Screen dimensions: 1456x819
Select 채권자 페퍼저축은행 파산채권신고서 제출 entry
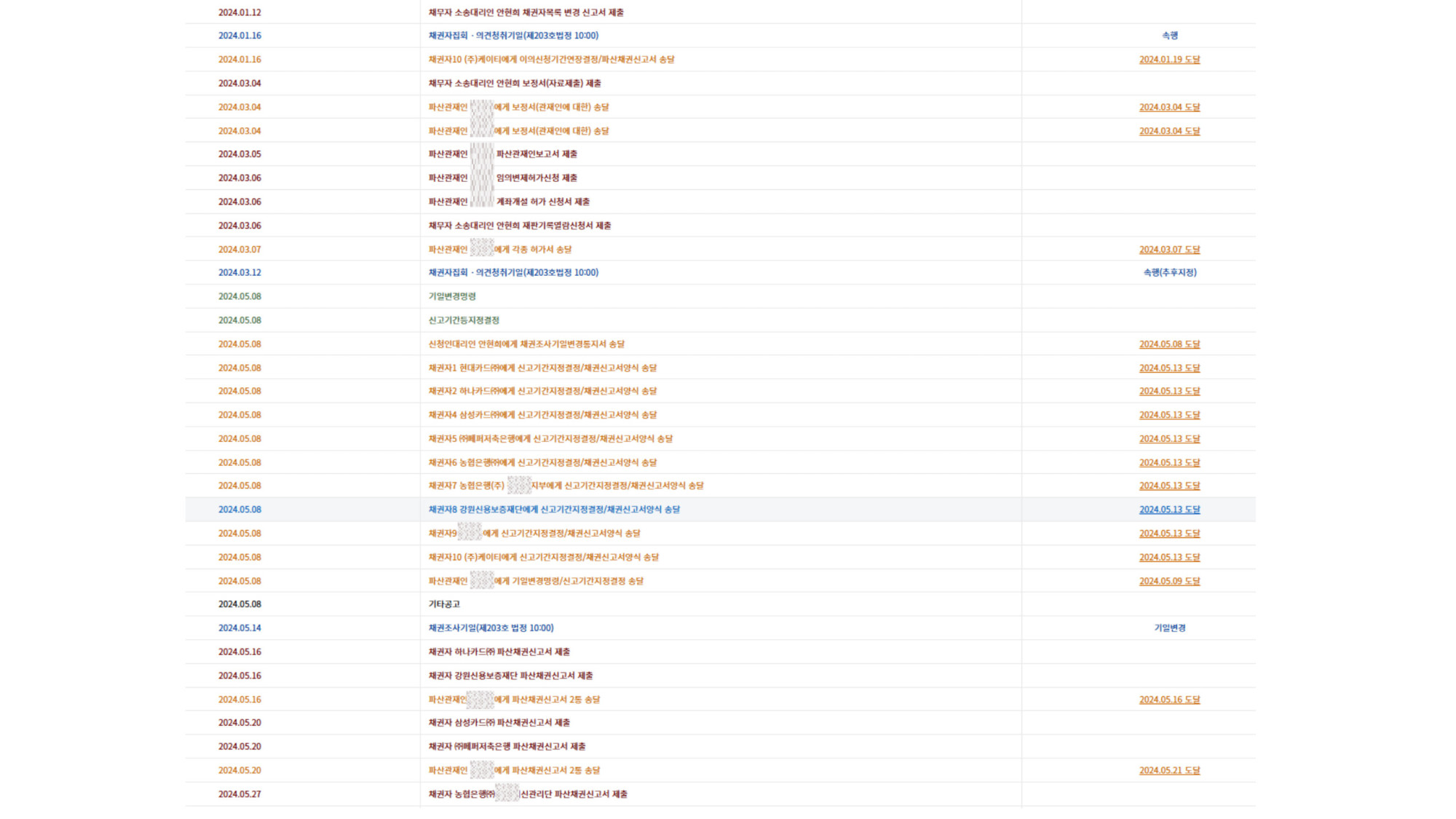click(507, 747)
